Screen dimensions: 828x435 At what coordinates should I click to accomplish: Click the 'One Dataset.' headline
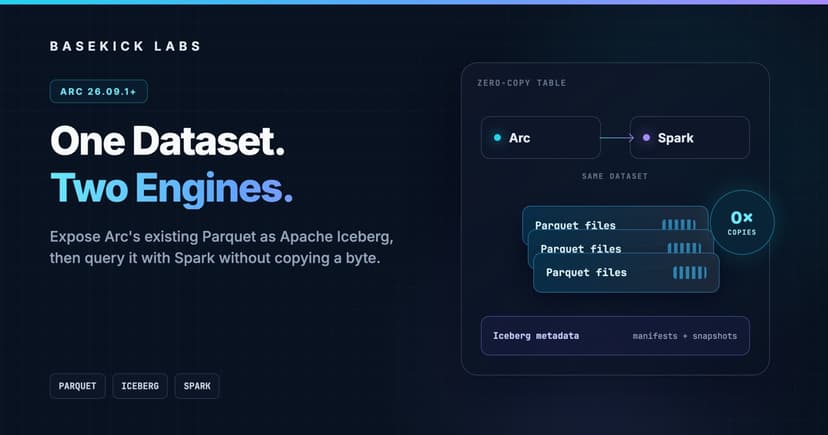[167, 141]
